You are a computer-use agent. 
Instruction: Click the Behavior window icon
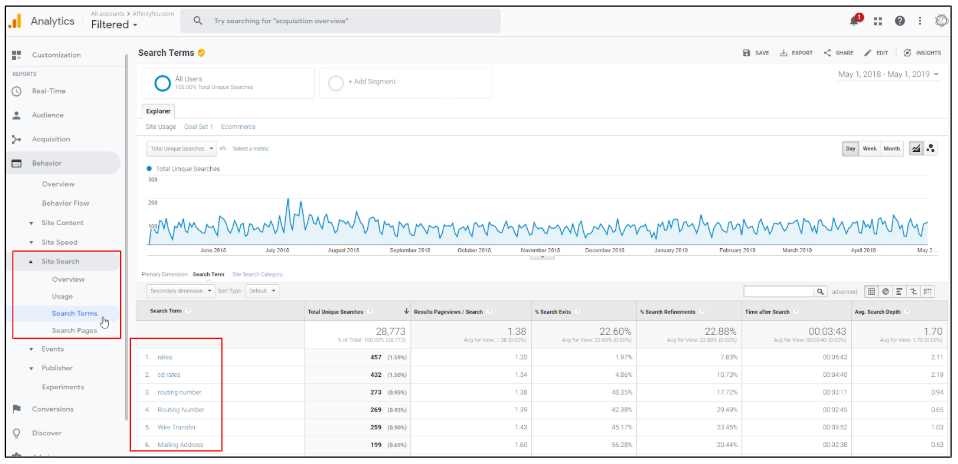point(16,163)
